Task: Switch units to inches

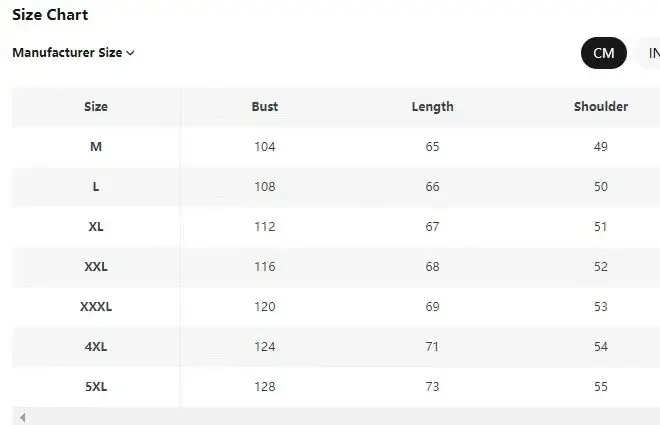Action: tap(650, 53)
